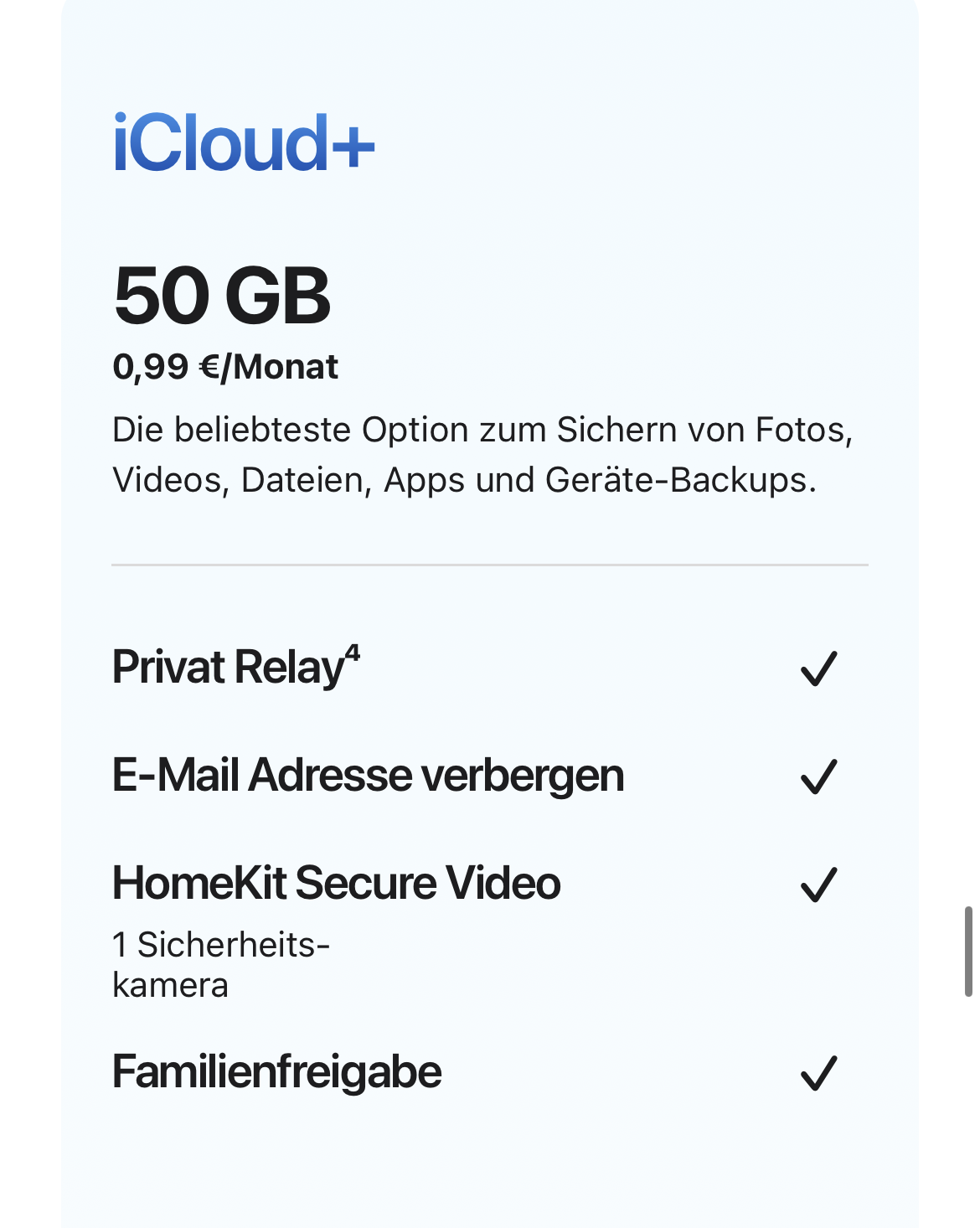Select the Familienfreigabe feature label
This screenshot has width=980, height=1228.
point(276,1072)
